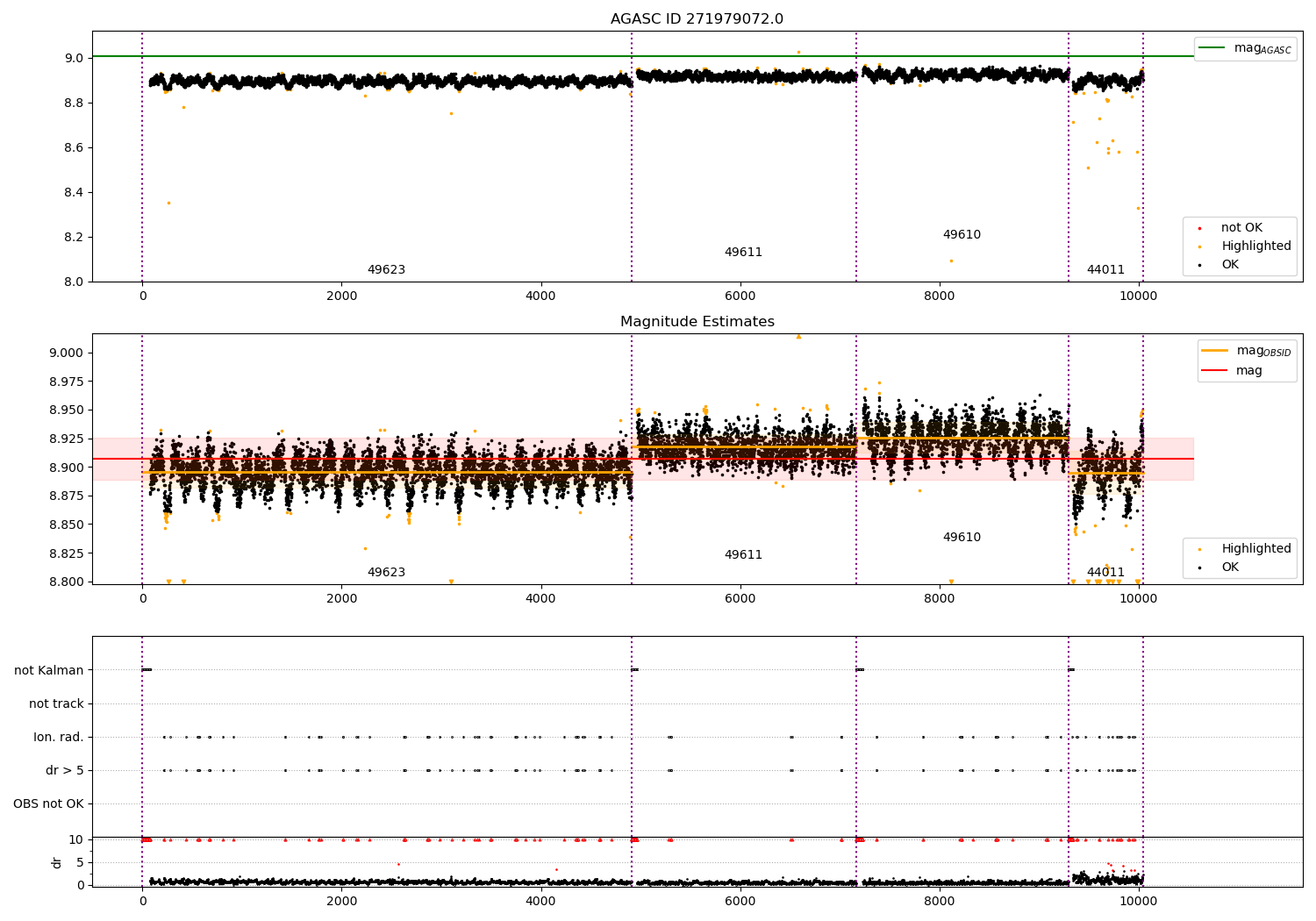Image resolution: width=1316 pixels, height=921 pixels.
Task: Click y-tick '10' on the dr axis
Action: (76, 839)
